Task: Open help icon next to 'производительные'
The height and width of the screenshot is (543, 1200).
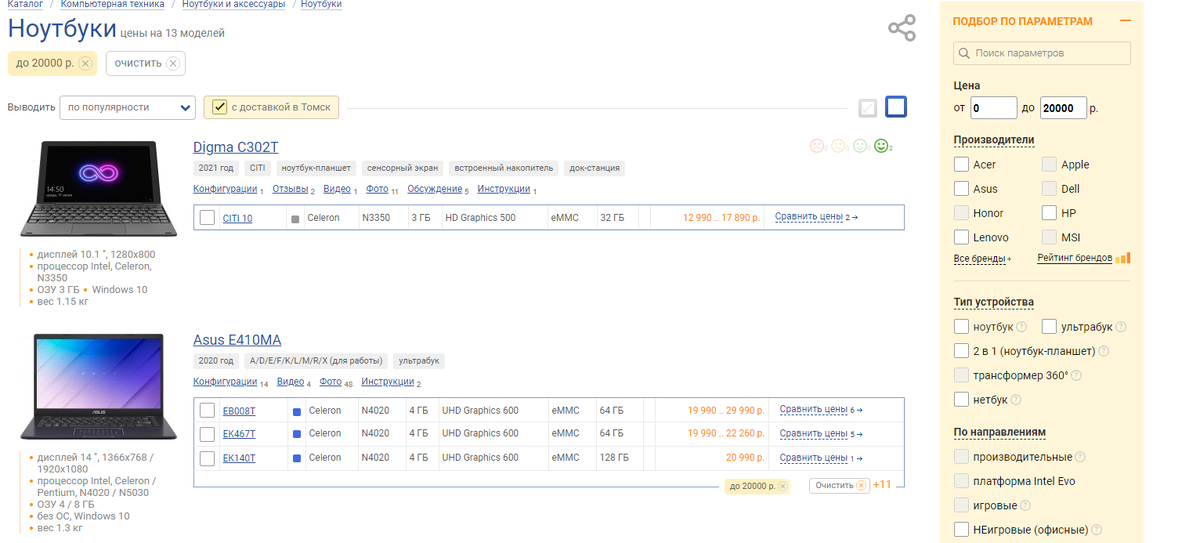Action: (1081, 457)
